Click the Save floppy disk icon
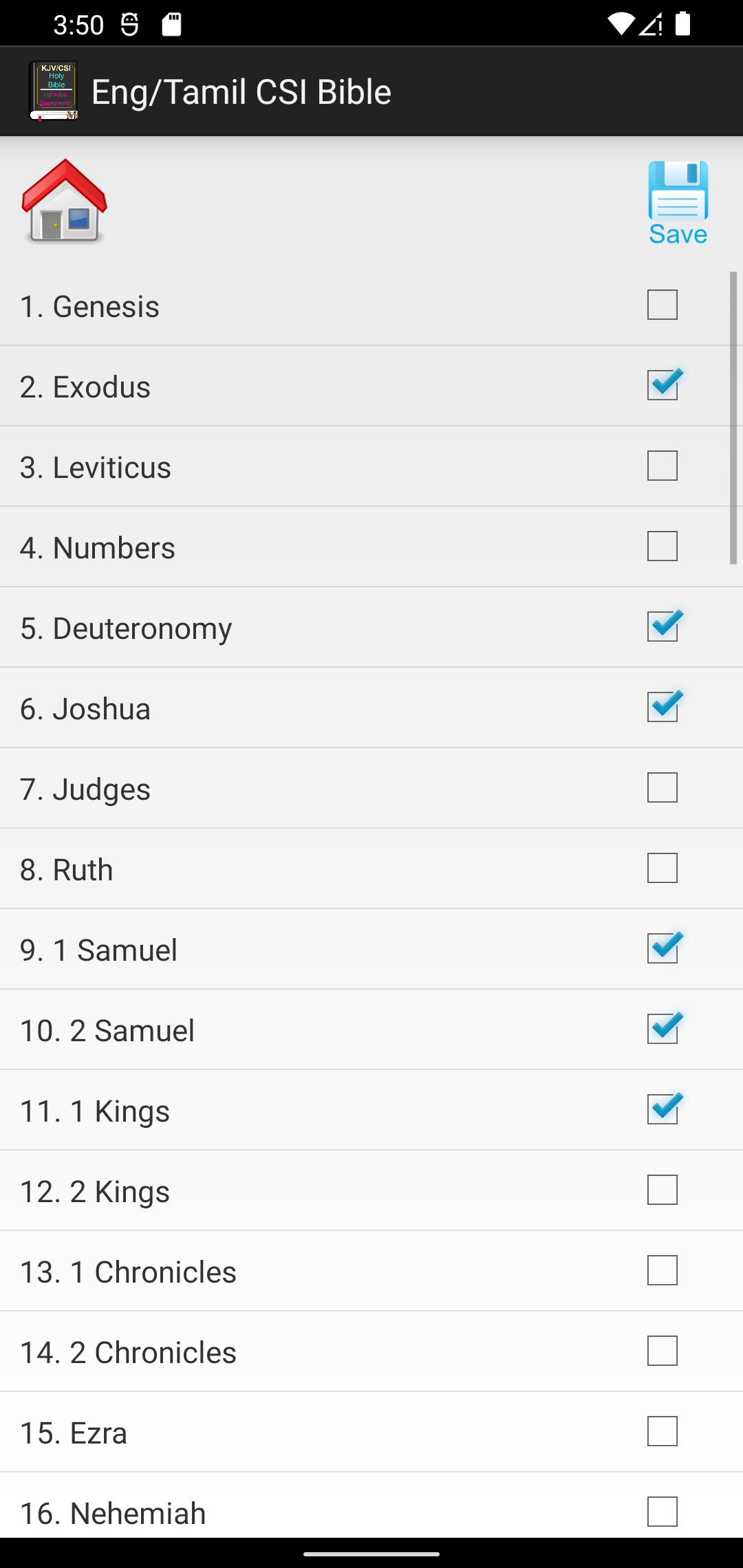743x1568 pixels. pyautogui.click(x=678, y=202)
